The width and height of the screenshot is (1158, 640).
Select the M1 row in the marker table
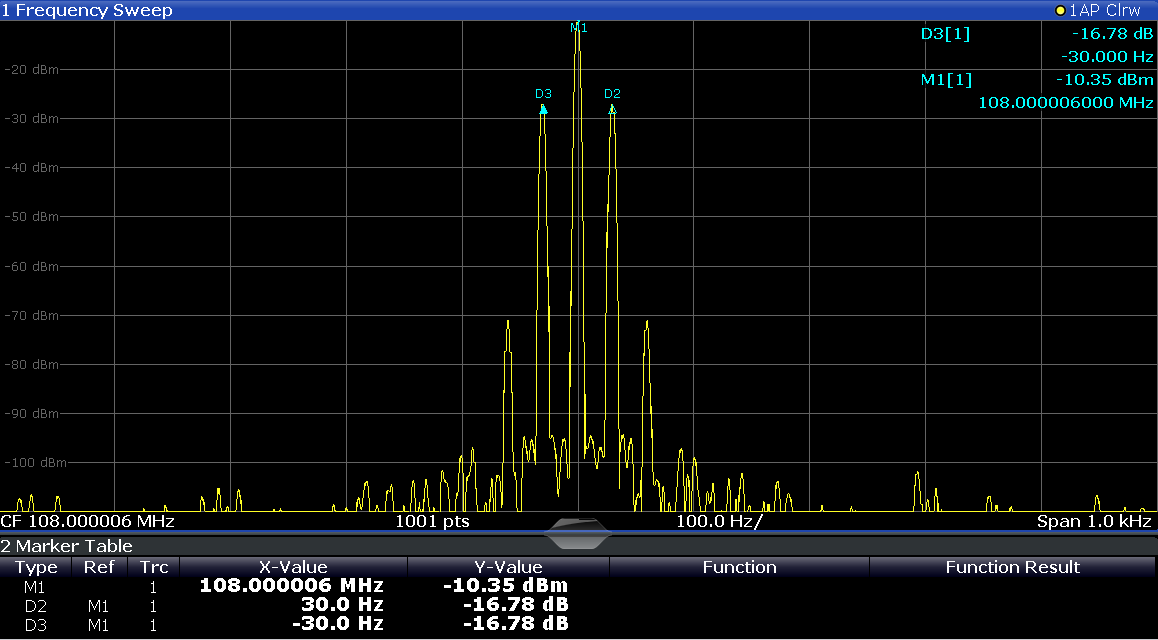tap(36, 586)
